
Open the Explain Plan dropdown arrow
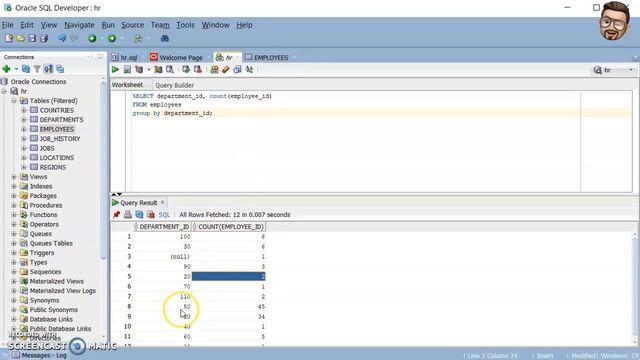149,69
